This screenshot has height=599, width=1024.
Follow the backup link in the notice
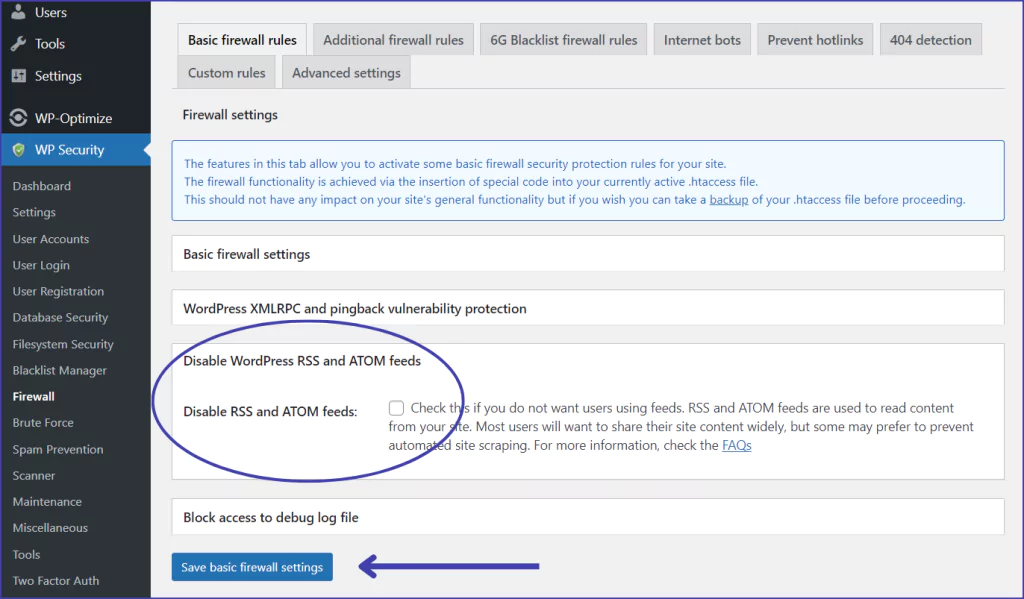728,200
